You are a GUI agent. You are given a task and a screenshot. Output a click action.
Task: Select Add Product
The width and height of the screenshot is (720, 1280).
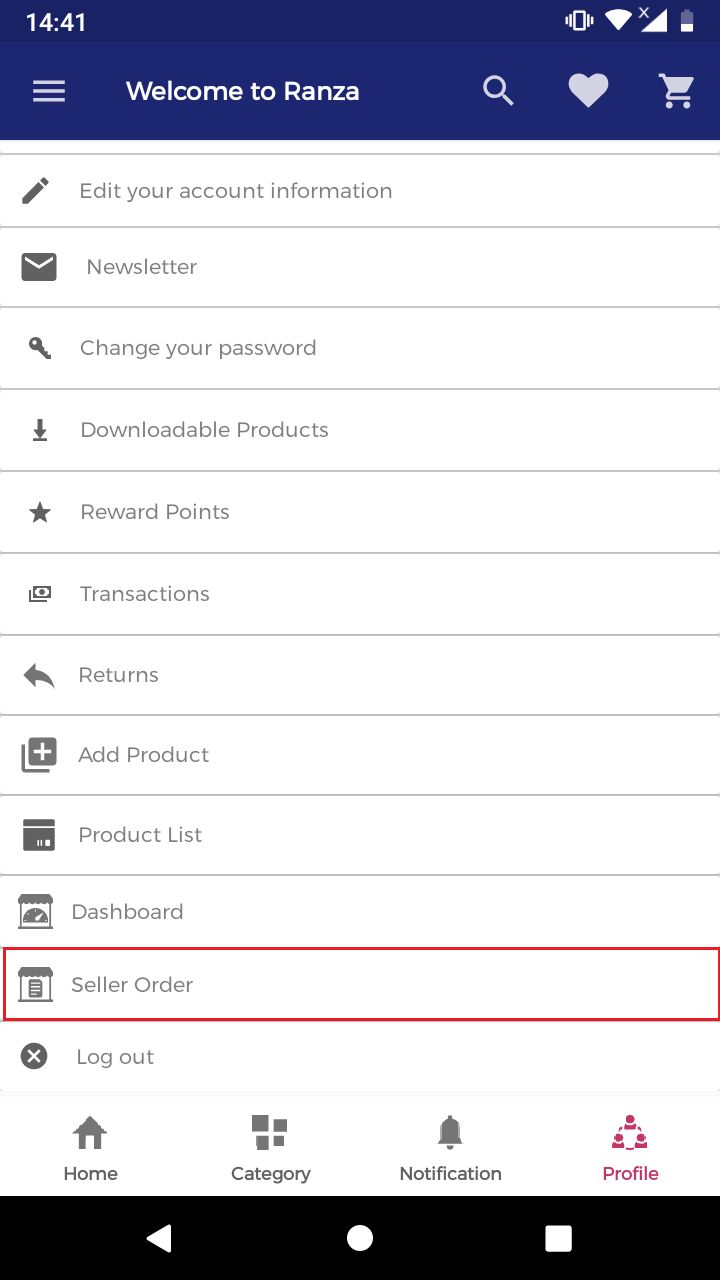(360, 755)
